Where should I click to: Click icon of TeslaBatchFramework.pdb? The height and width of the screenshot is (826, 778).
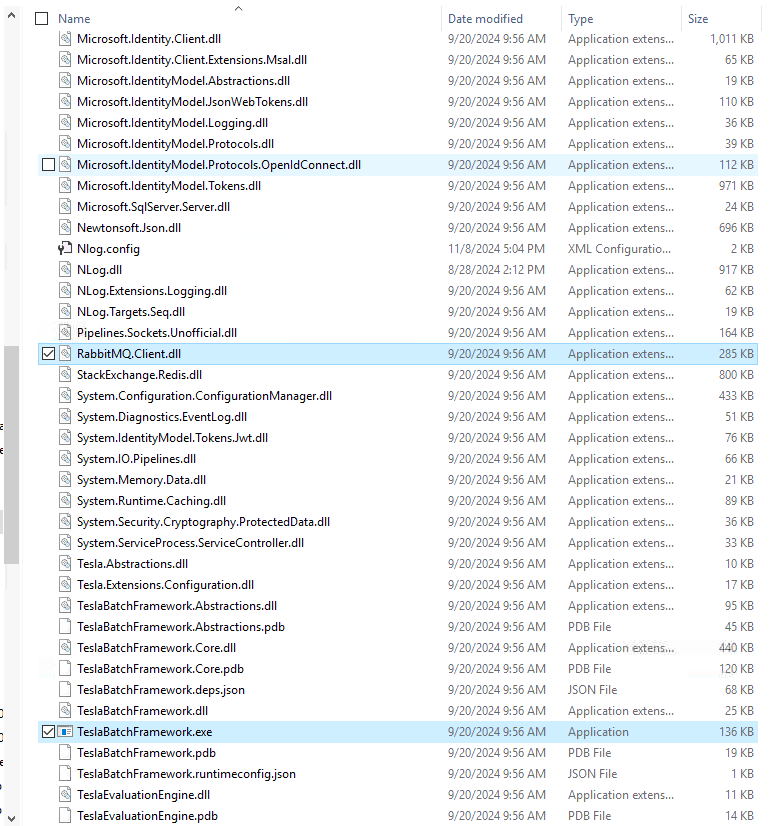(x=65, y=753)
